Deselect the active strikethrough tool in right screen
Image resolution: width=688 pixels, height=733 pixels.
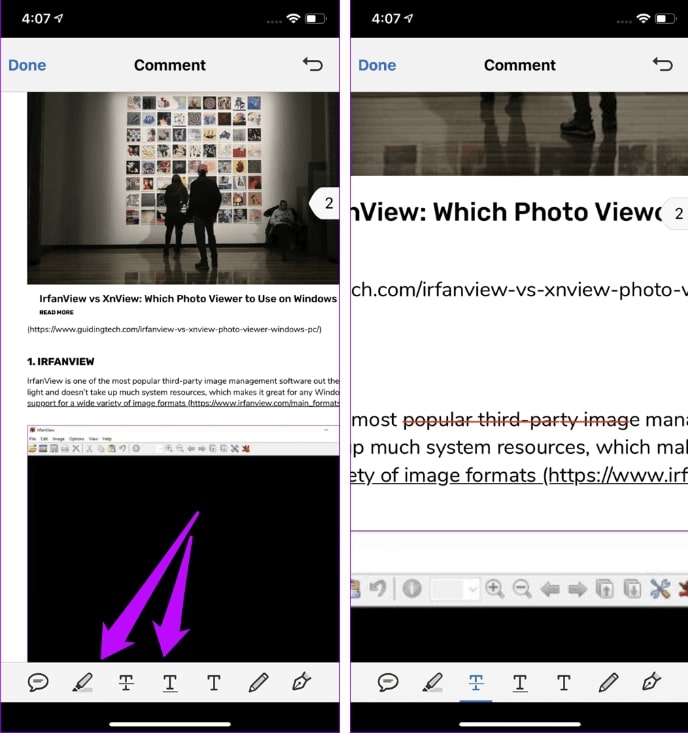476,683
